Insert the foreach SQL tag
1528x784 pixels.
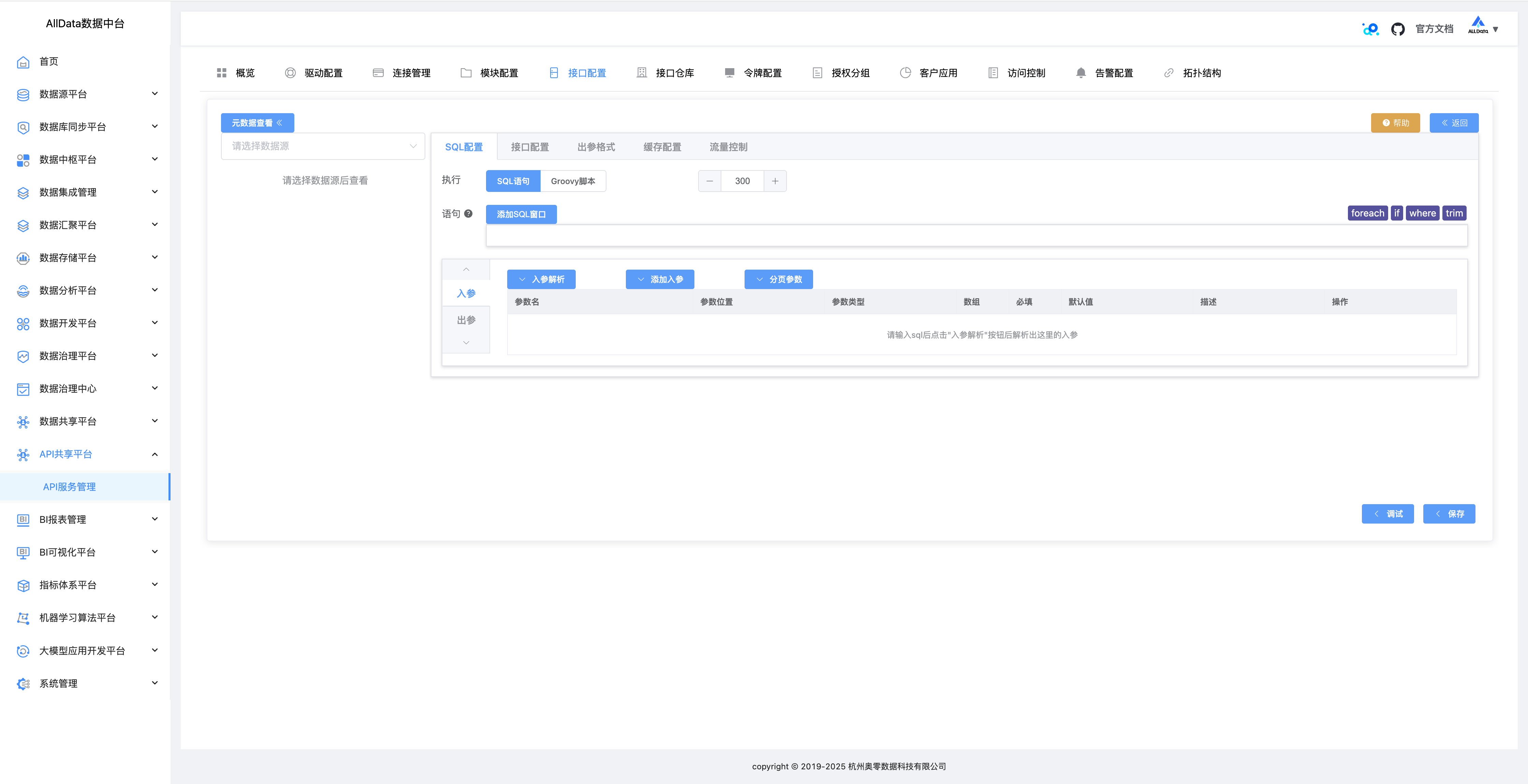coord(1367,213)
